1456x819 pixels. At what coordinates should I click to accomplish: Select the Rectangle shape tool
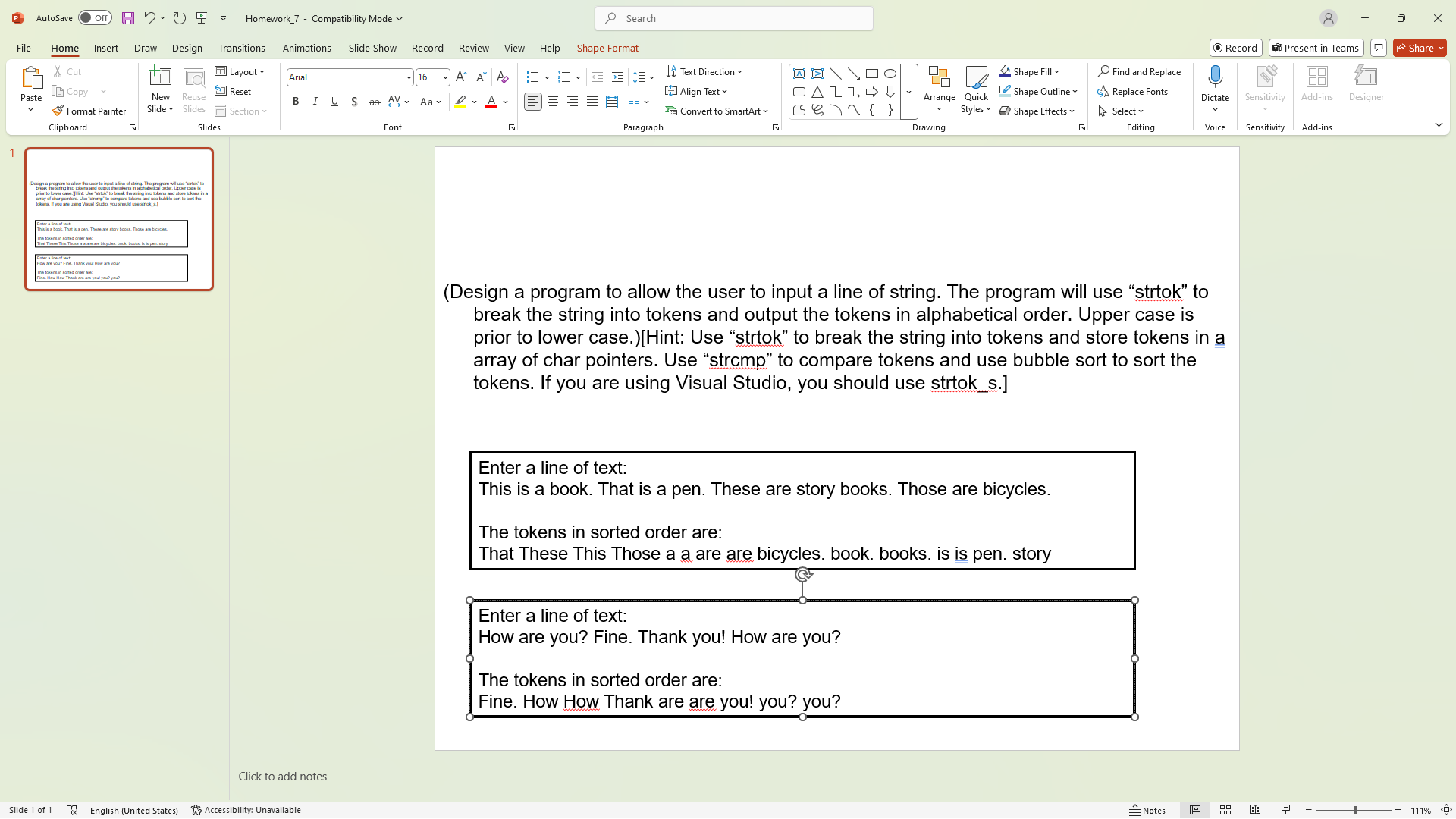[871, 73]
